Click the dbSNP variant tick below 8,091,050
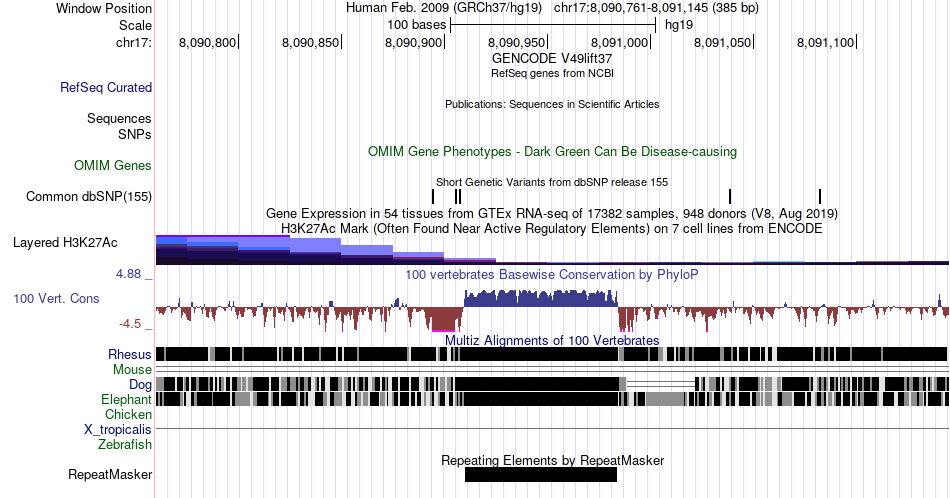This screenshot has width=950, height=498. [x=730, y=196]
